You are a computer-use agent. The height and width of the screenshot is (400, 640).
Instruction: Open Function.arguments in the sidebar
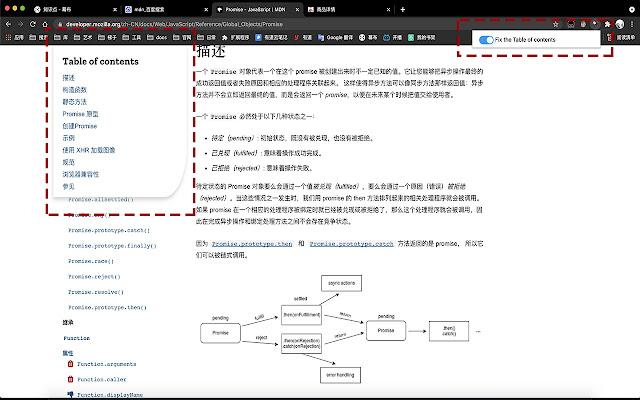107,364
